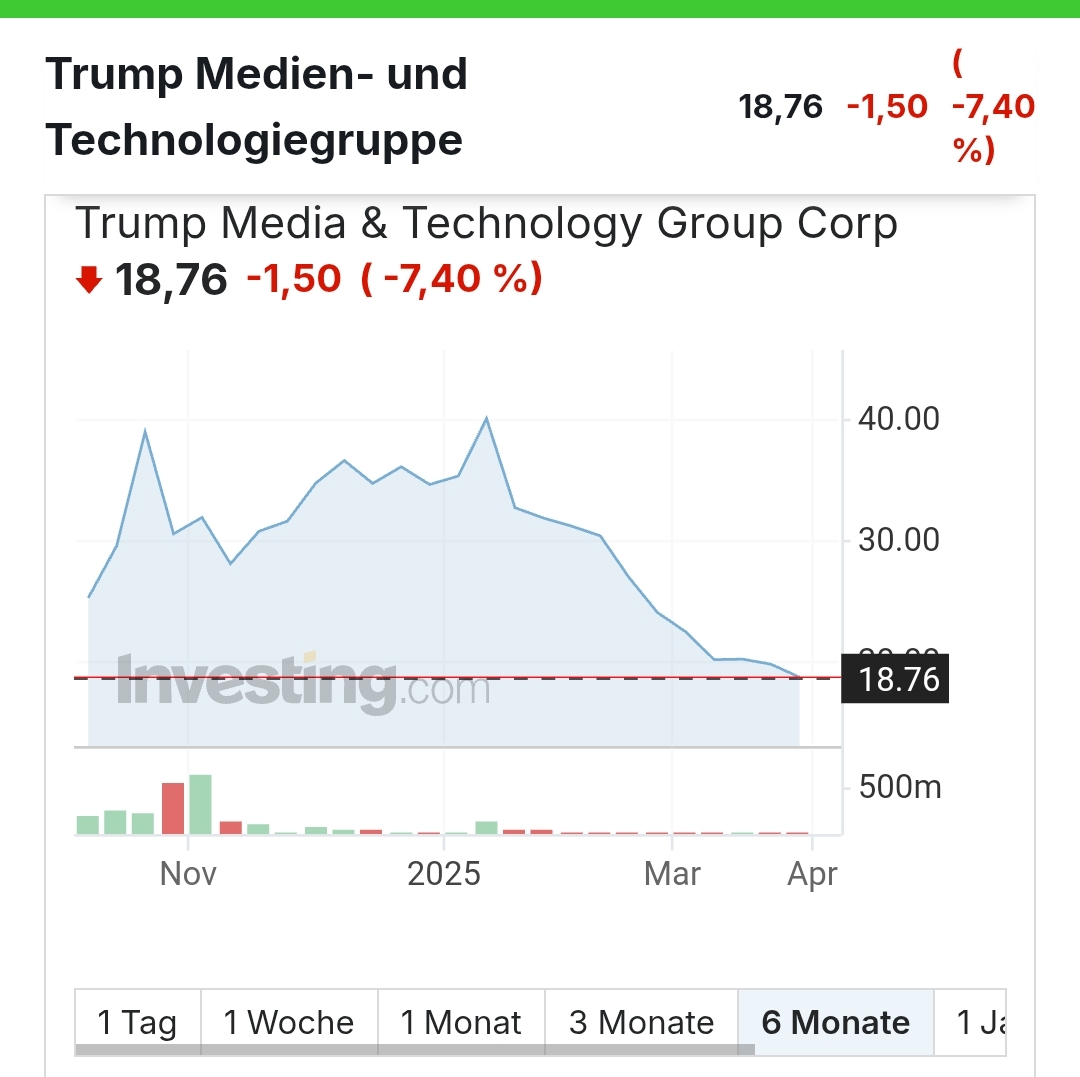Image resolution: width=1080 pixels, height=1077 pixels.
Task: Click the 2025 label on the time axis
Action: [444, 873]
